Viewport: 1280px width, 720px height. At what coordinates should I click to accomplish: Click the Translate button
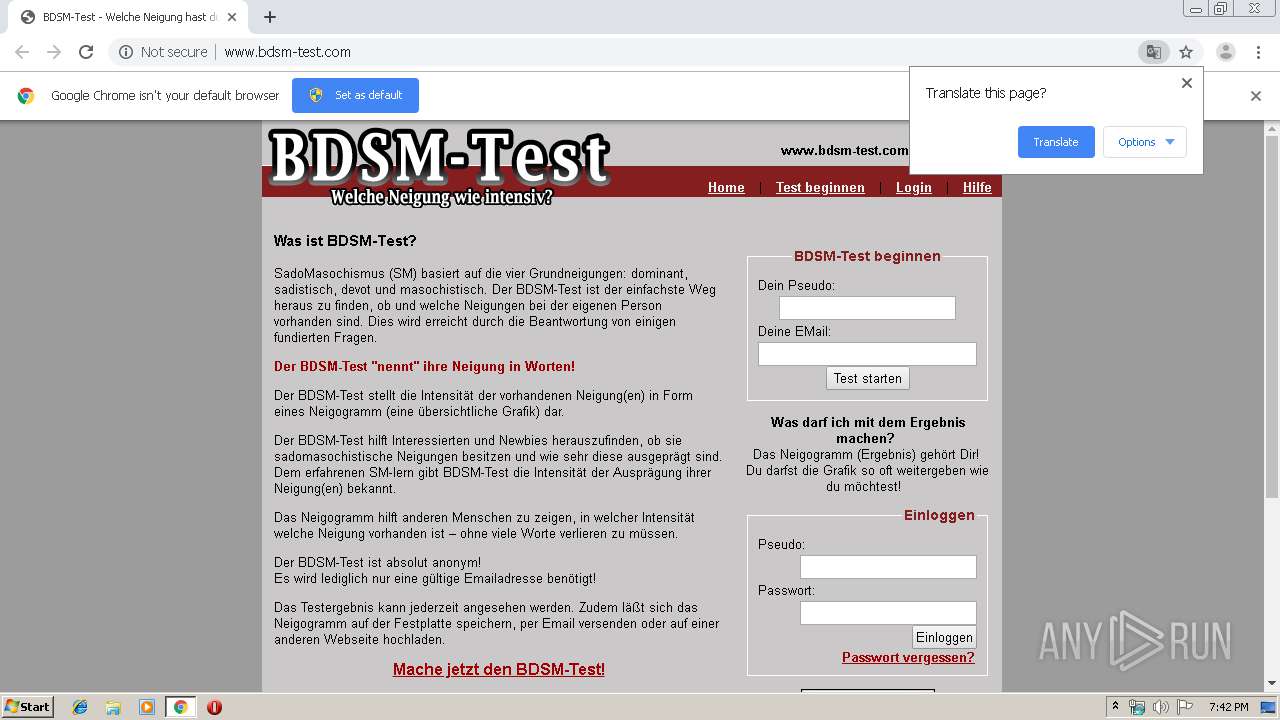pos(1056,142)
